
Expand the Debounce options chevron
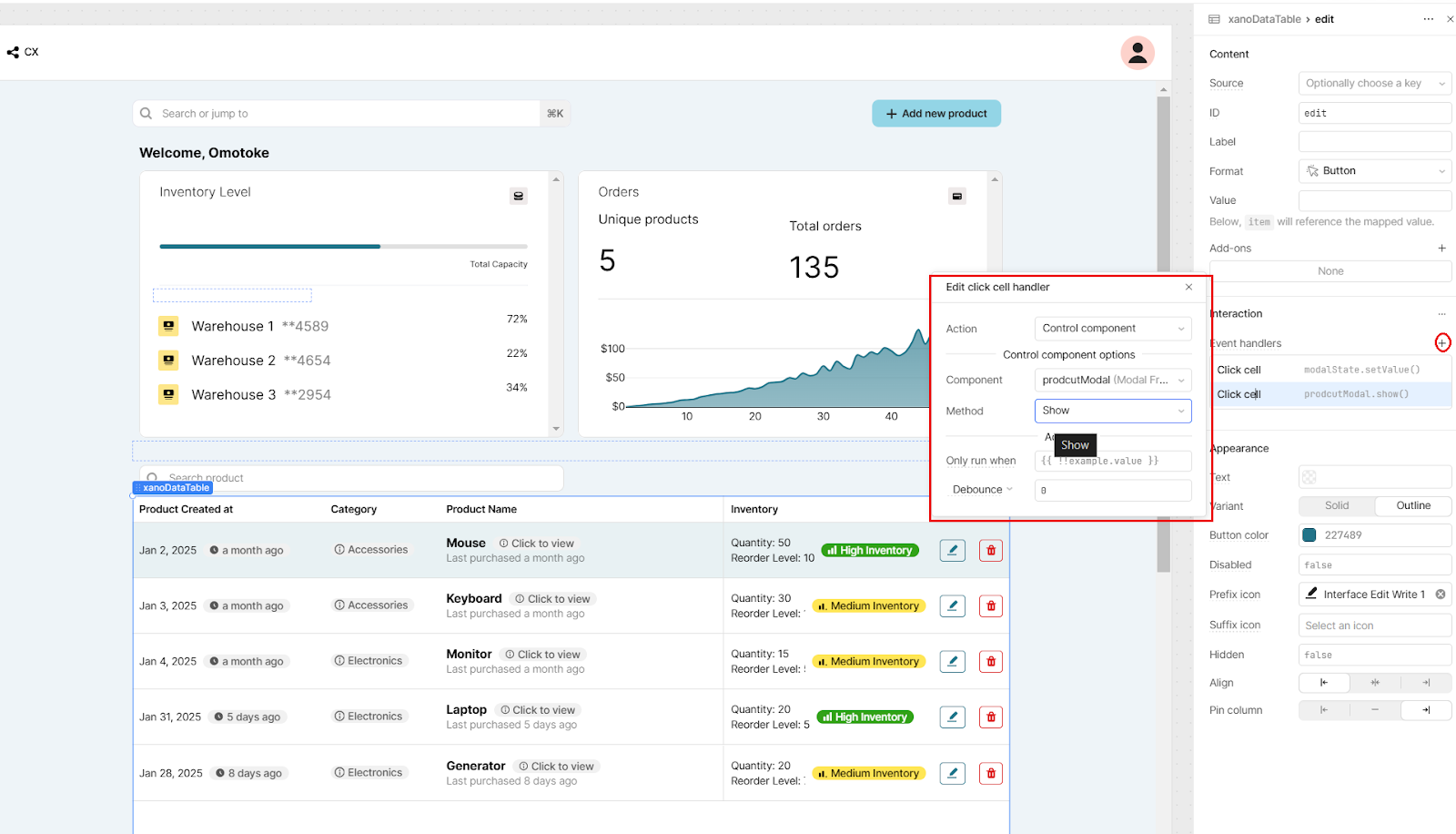click(x=1009, y=489)
